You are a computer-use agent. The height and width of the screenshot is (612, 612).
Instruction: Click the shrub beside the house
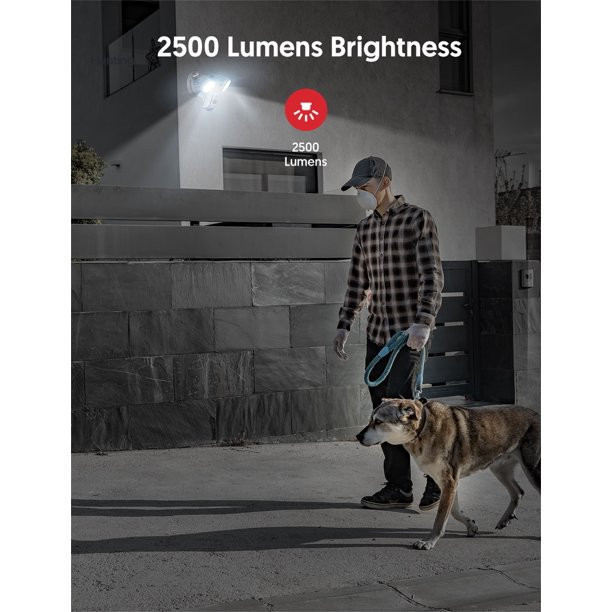click(x=87, y=163)
